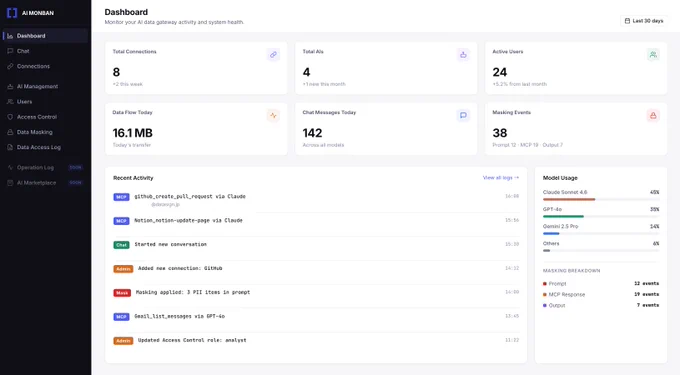Click the Users sidebar icon
The image size is (680, 375).
[x=10, y=101]
